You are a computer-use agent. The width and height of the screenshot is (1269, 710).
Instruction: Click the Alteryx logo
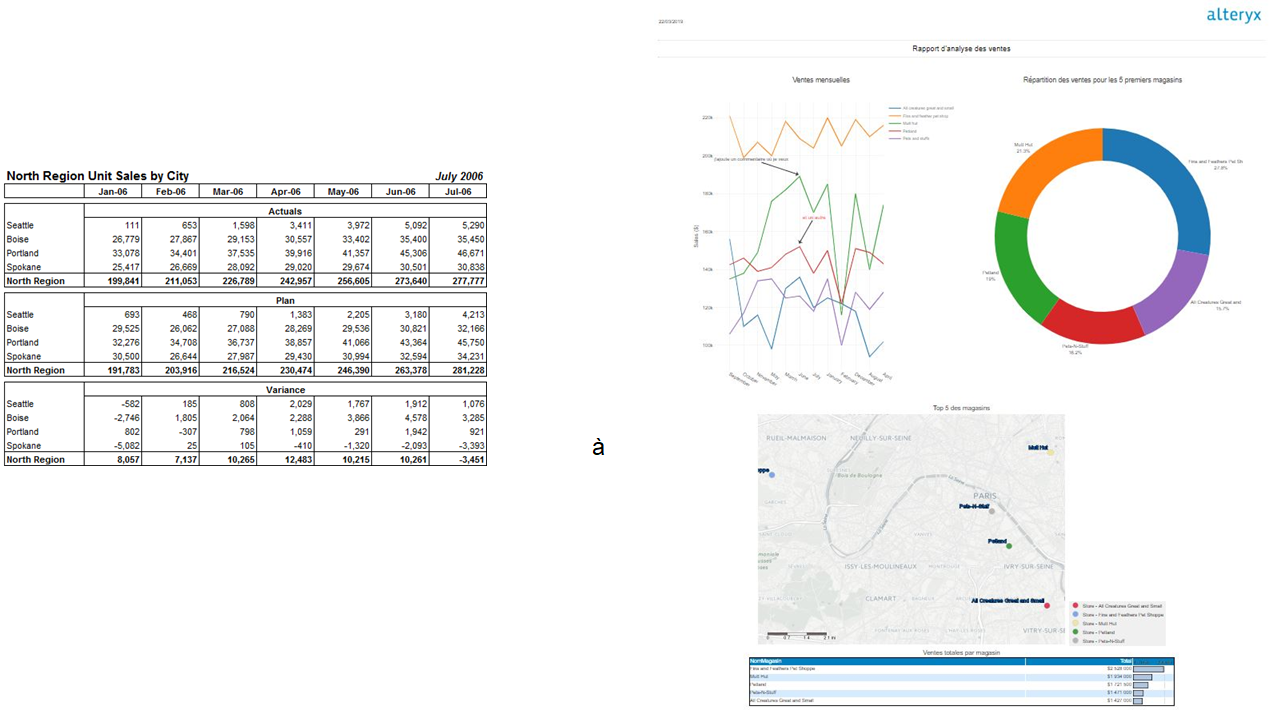click(1233, 16)
